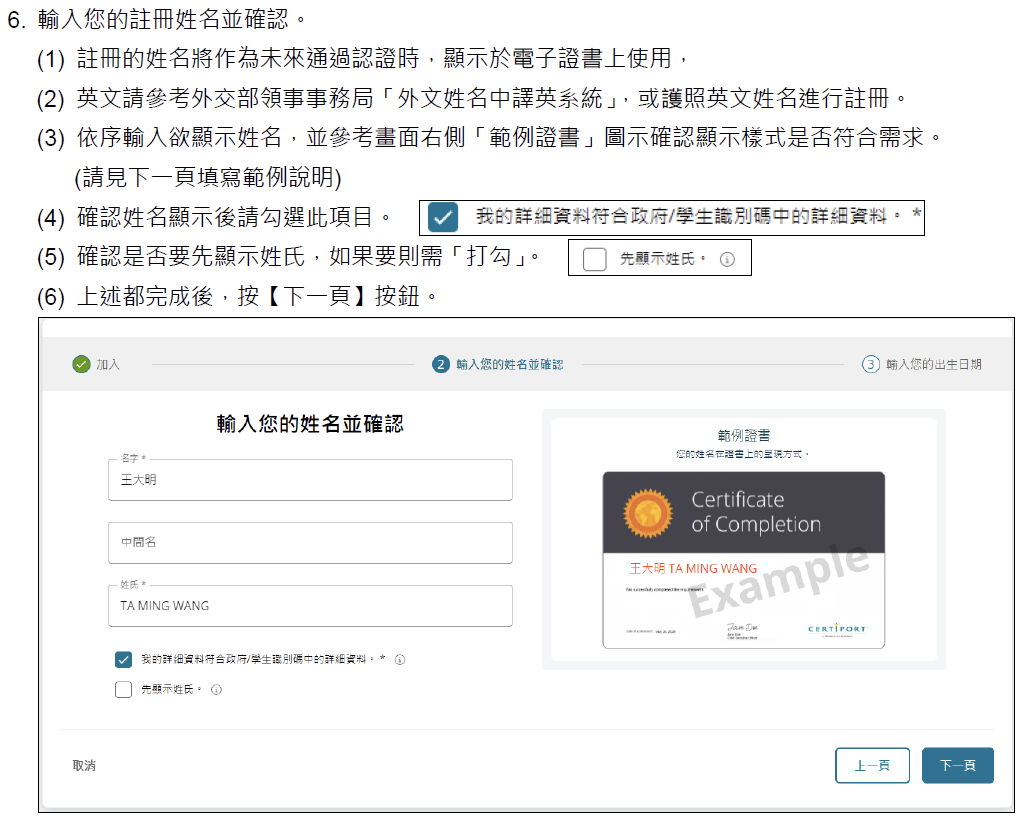The width and height of the screenshot is (1036, 823).
Task: Click the form heading 輸入您的姓名並確認
Action: pos(310,423)
